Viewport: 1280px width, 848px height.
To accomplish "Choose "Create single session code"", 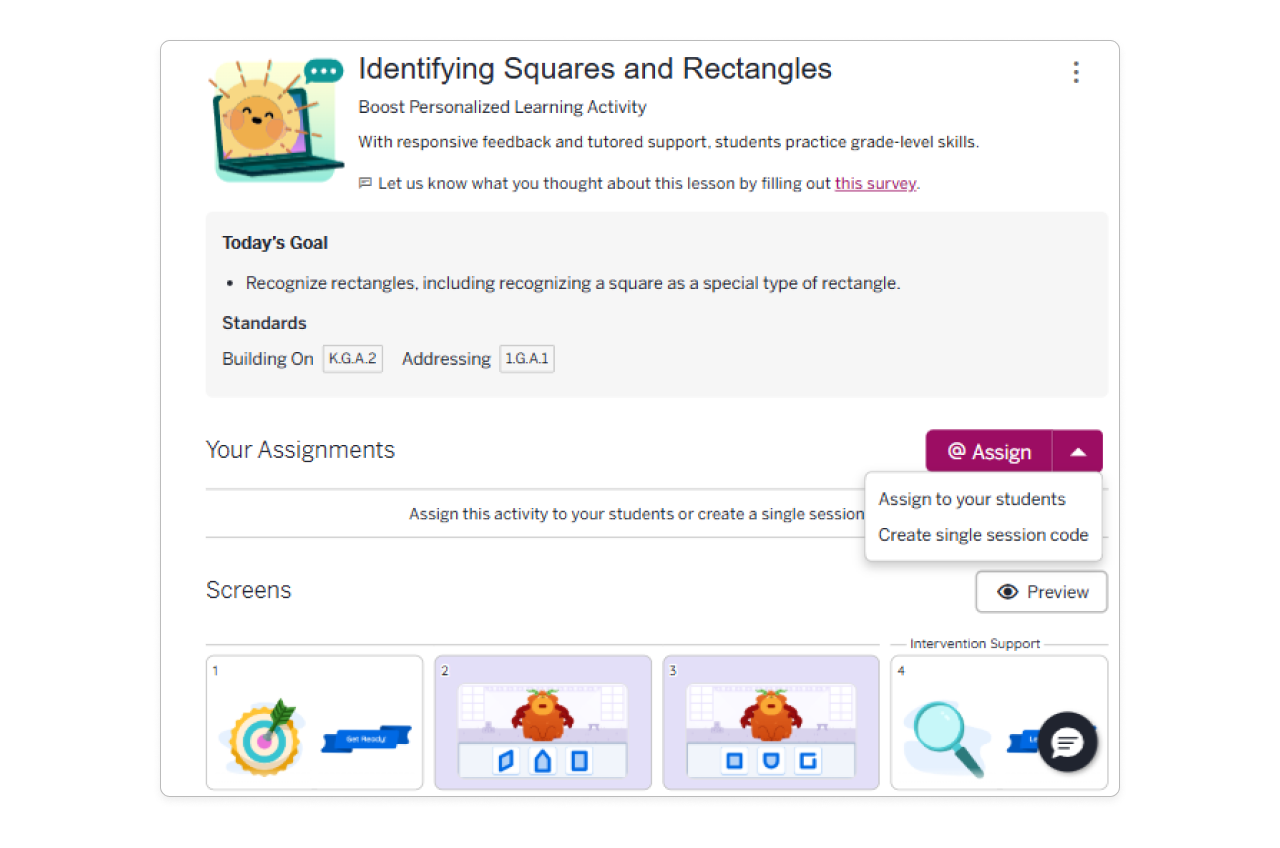I will [x=983, y=535].
